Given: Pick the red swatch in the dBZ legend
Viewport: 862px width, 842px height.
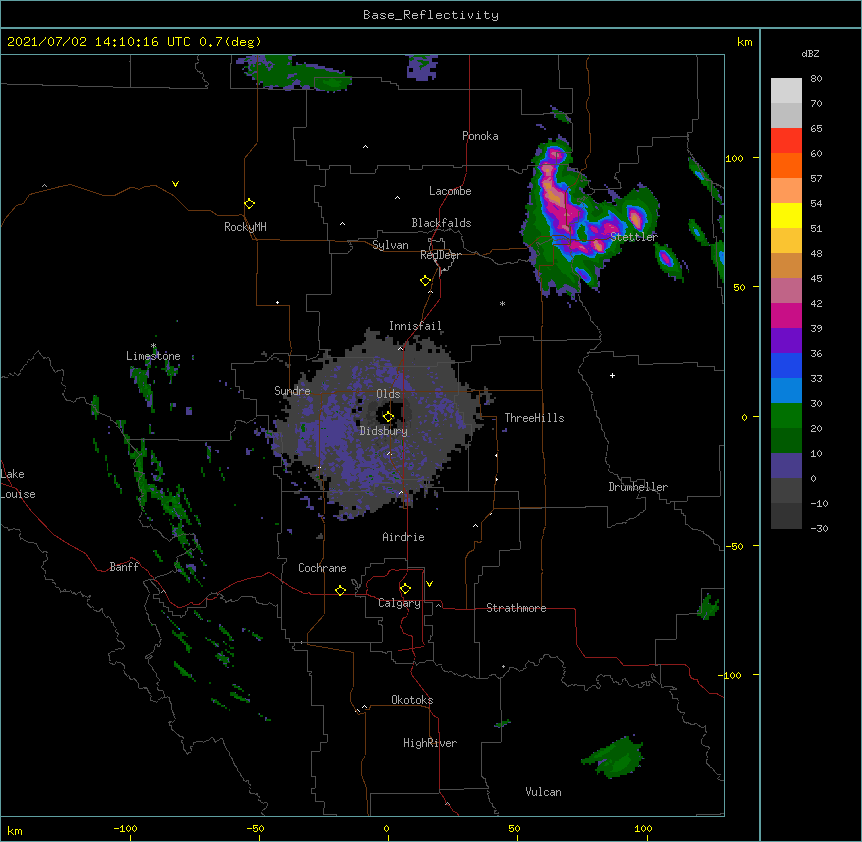Looking at the screenshot, I should click(x=786, y=141).
